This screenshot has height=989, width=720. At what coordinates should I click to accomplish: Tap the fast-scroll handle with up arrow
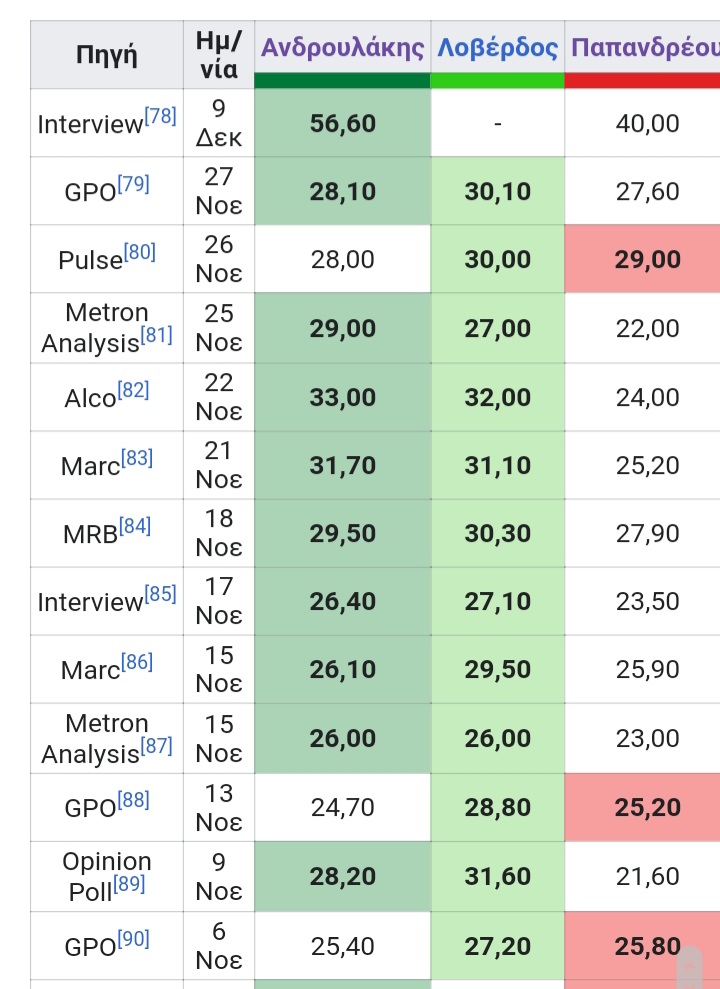(x=690, y=966)
